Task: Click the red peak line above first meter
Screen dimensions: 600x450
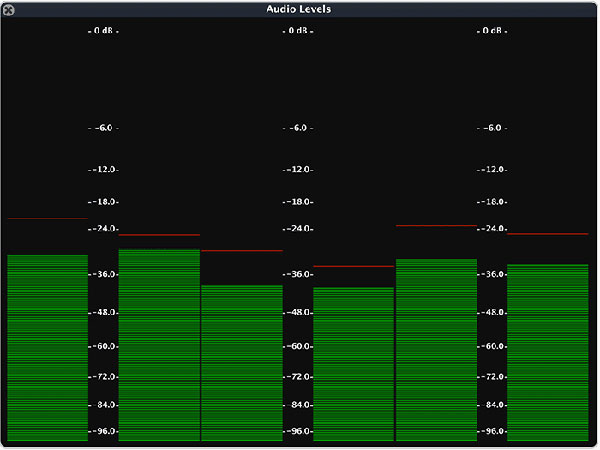Action: tap(47, 218)
